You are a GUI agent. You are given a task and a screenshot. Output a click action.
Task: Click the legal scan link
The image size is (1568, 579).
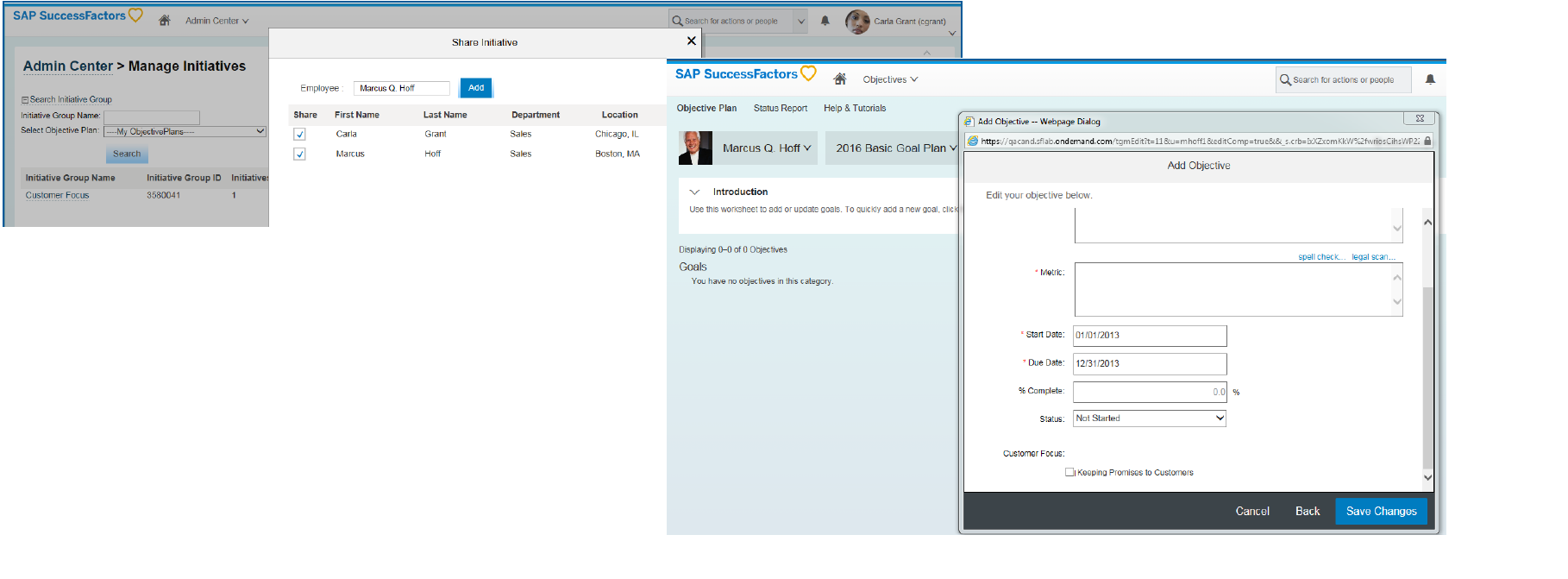tap(1373, 257)
